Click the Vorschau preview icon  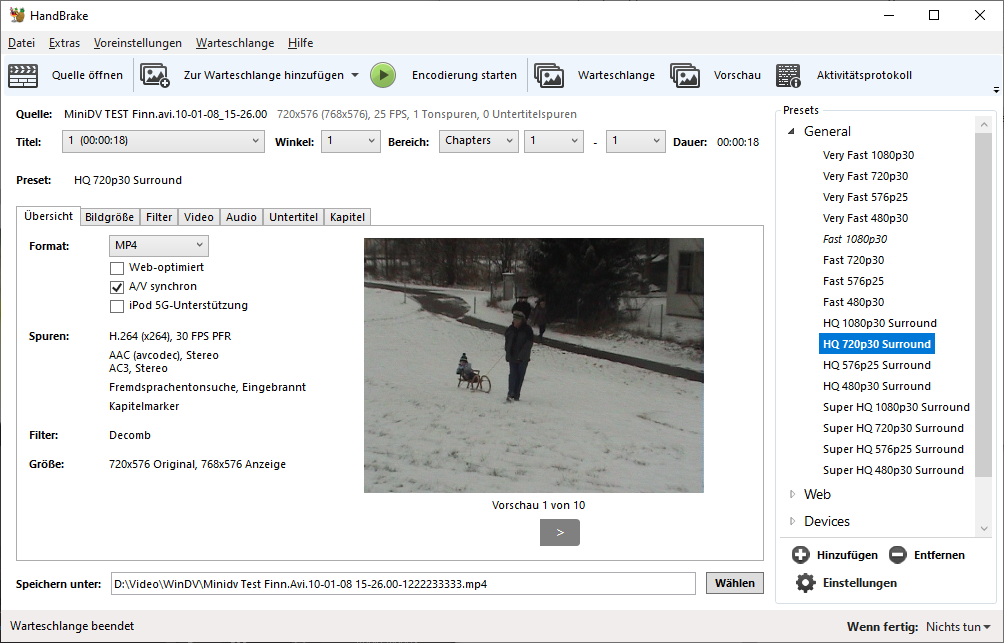coord(685,76)
